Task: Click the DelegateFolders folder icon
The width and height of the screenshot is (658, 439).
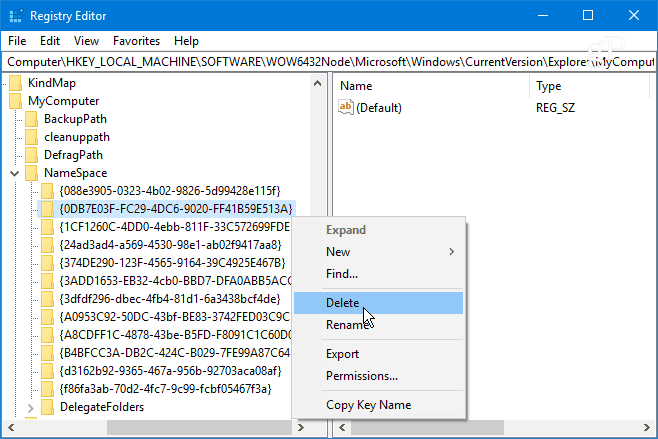Action: click(x=47, y=407)
